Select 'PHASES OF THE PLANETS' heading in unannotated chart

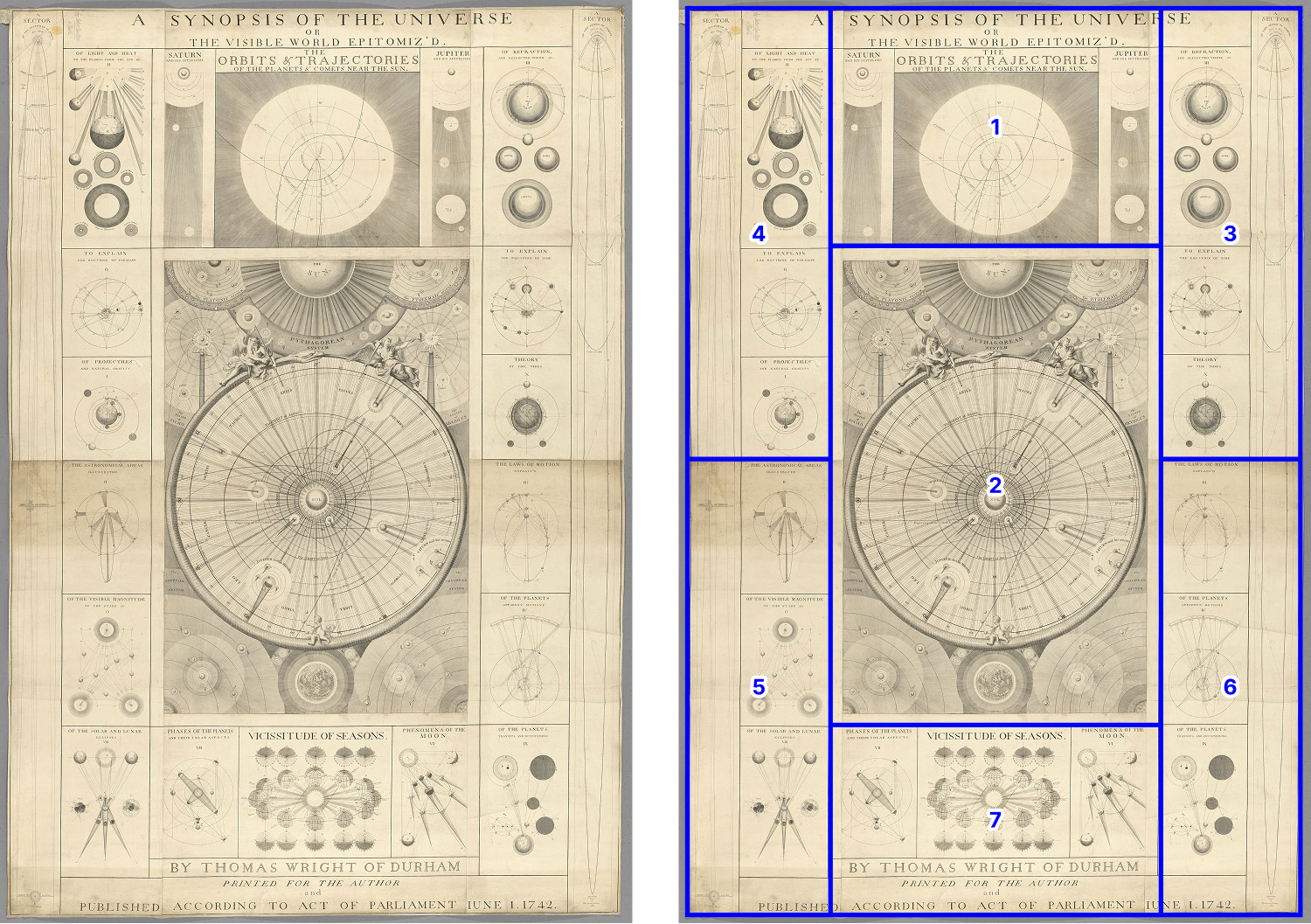pyautogui.click(x=200, y=731)
